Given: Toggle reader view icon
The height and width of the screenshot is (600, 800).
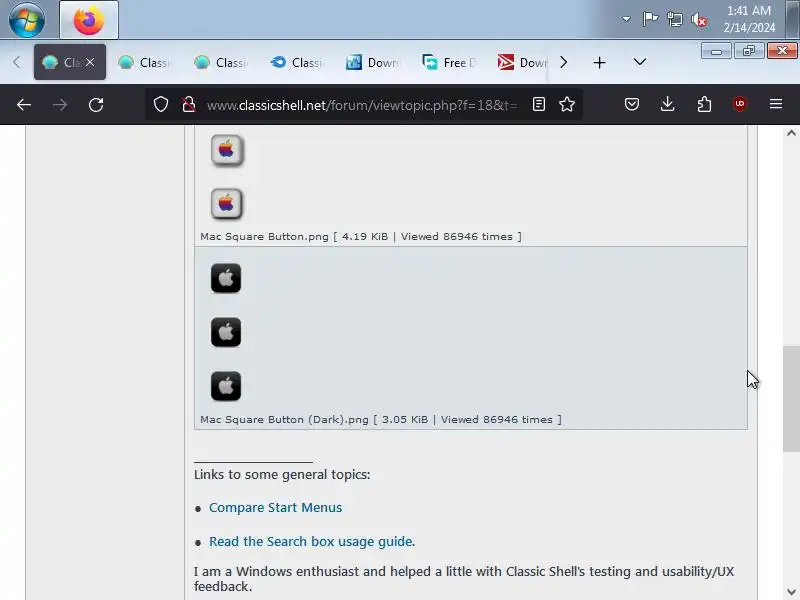Looking at the screenshot, I should [x=539, y=105].
